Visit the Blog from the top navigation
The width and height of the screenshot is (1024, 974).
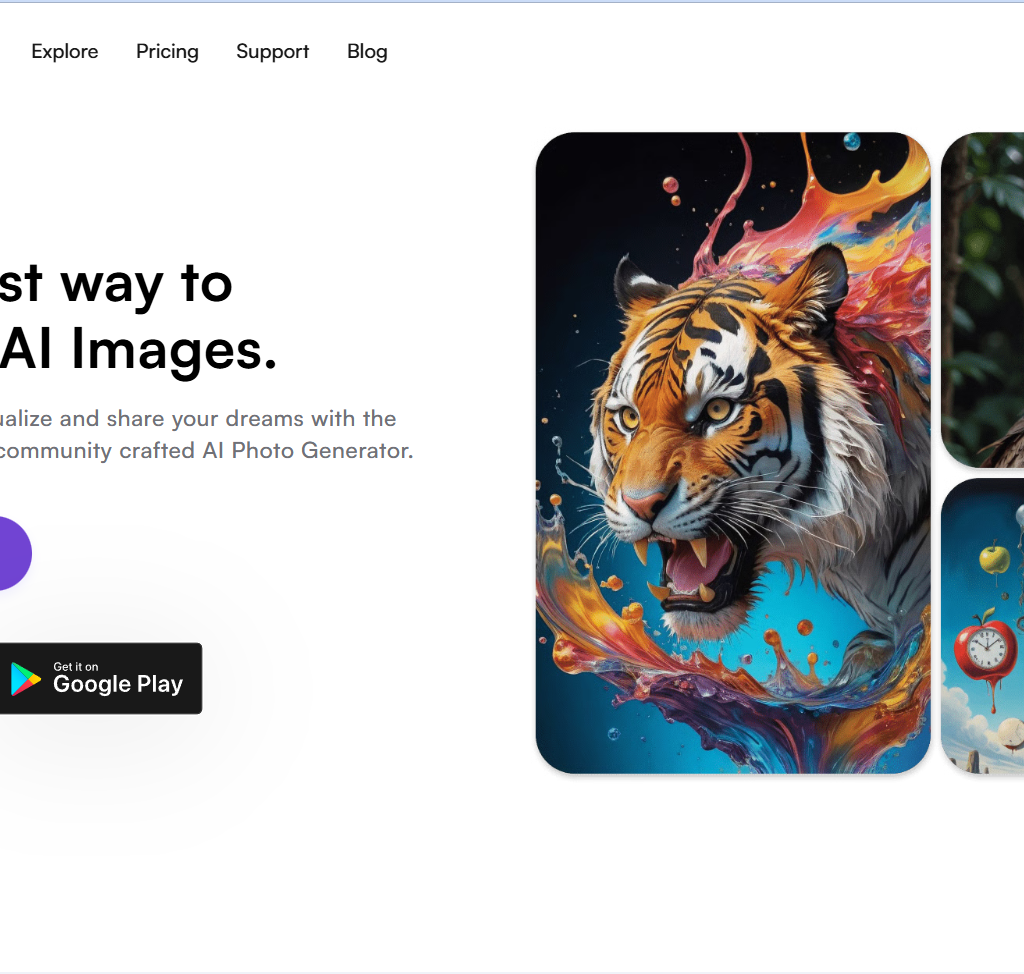[x=367, y=52]
